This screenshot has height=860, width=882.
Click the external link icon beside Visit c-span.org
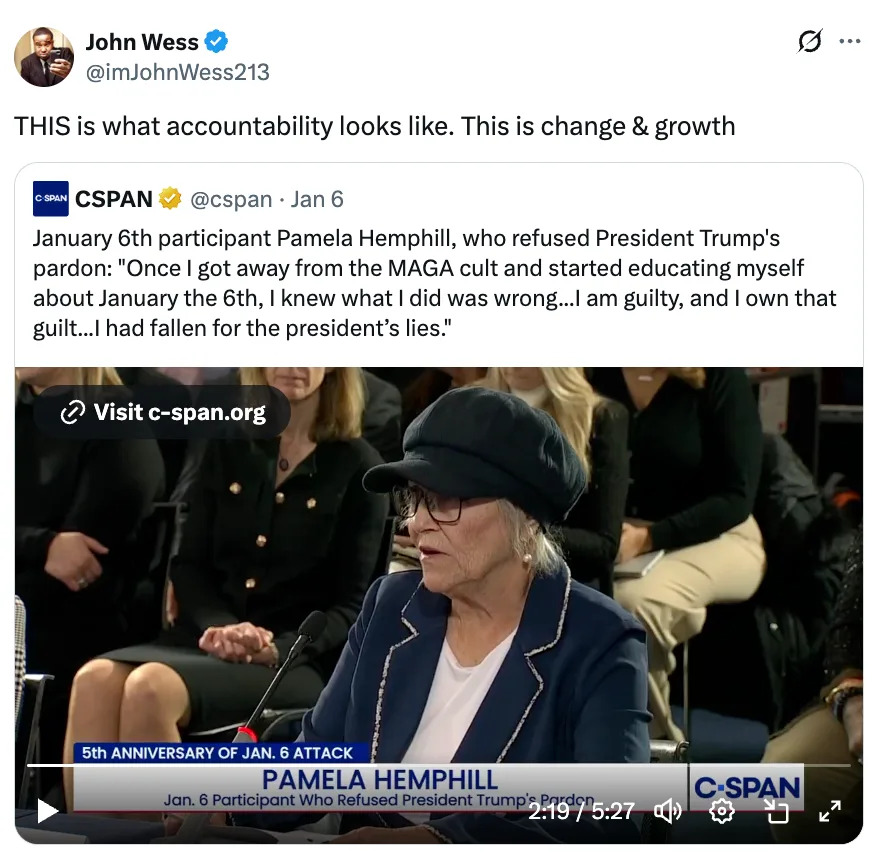pos(73,411)
